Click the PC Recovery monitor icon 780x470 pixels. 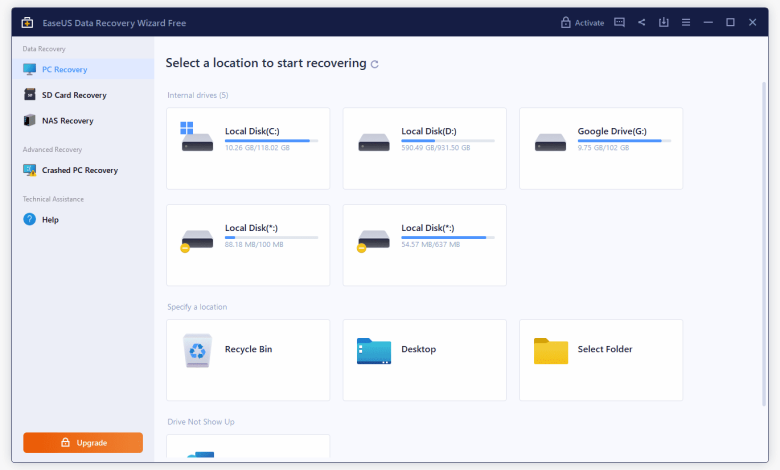click(x=29, y=69)
